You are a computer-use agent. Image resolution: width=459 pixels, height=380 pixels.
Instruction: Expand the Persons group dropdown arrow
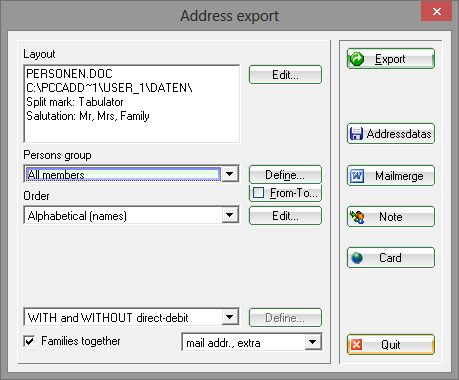(230, 174)
